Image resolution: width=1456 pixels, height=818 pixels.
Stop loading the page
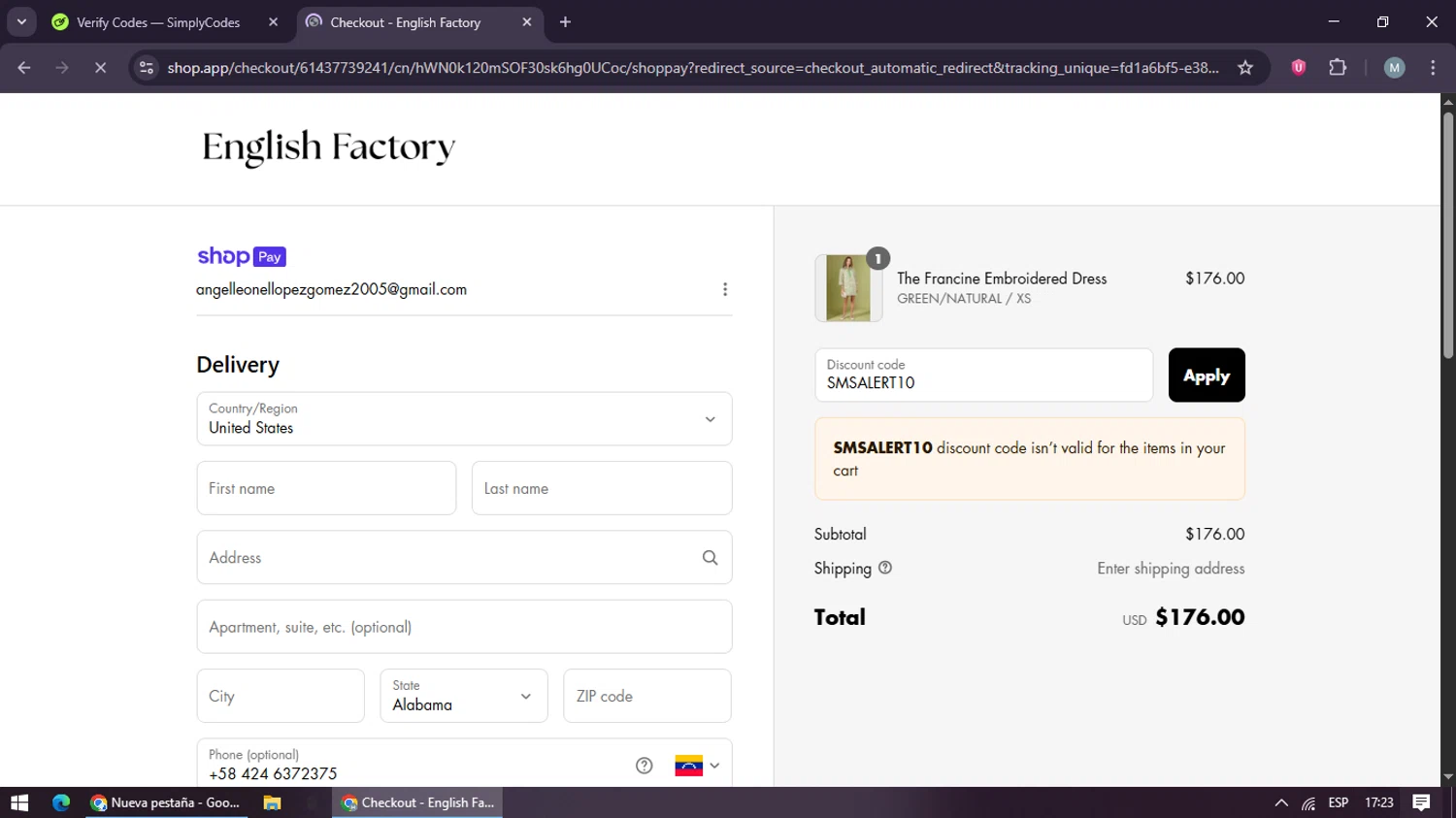click(x=100, y=68)
